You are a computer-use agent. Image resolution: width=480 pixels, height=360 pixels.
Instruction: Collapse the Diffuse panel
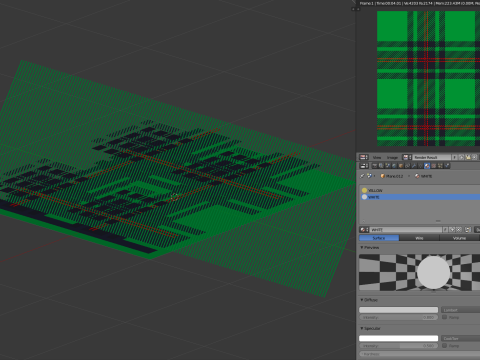tap(369, 300)
